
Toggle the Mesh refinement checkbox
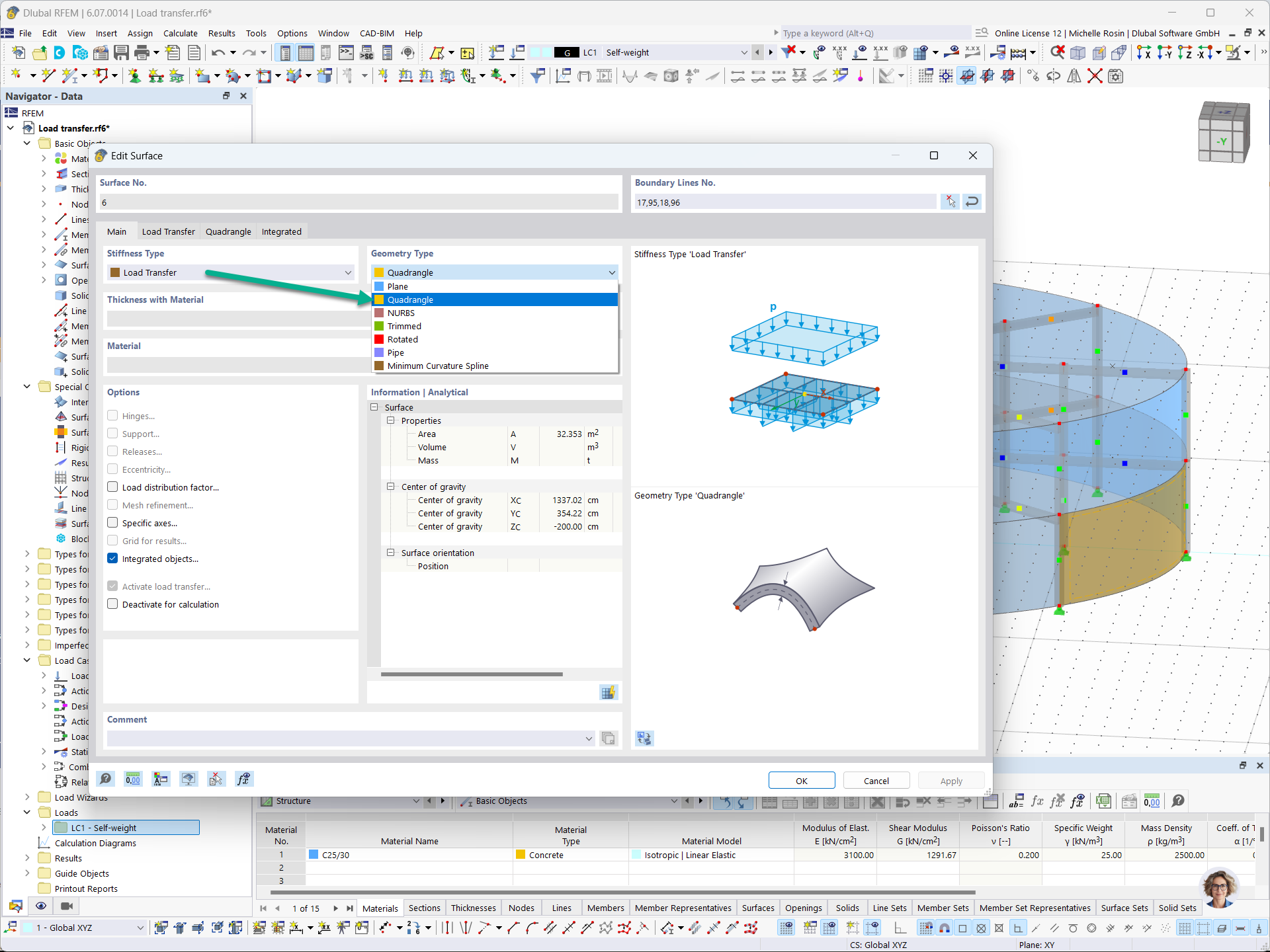[x=113, y=505]
